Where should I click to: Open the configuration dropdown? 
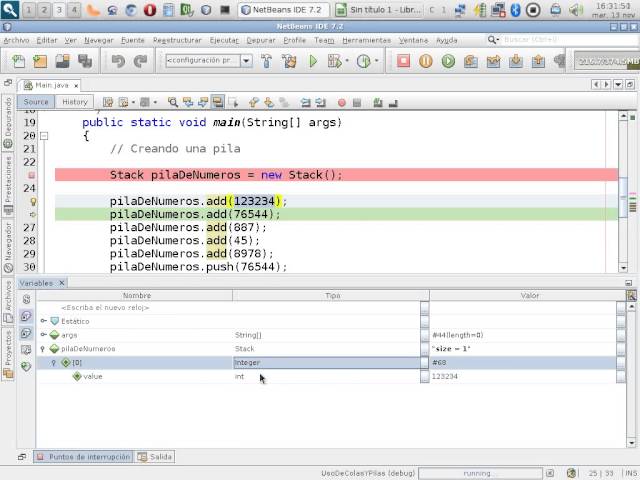coord(246,61)
